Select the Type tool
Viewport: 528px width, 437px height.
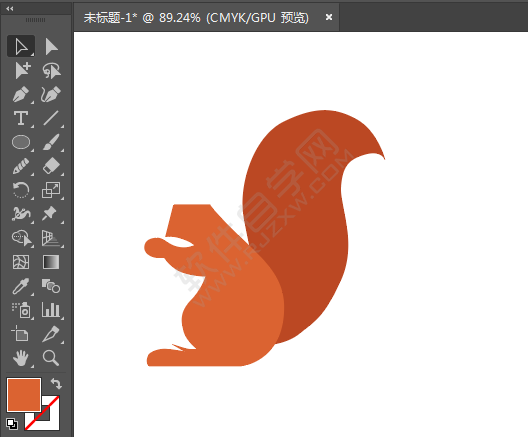pyautogui.click(x=21, y=118)
